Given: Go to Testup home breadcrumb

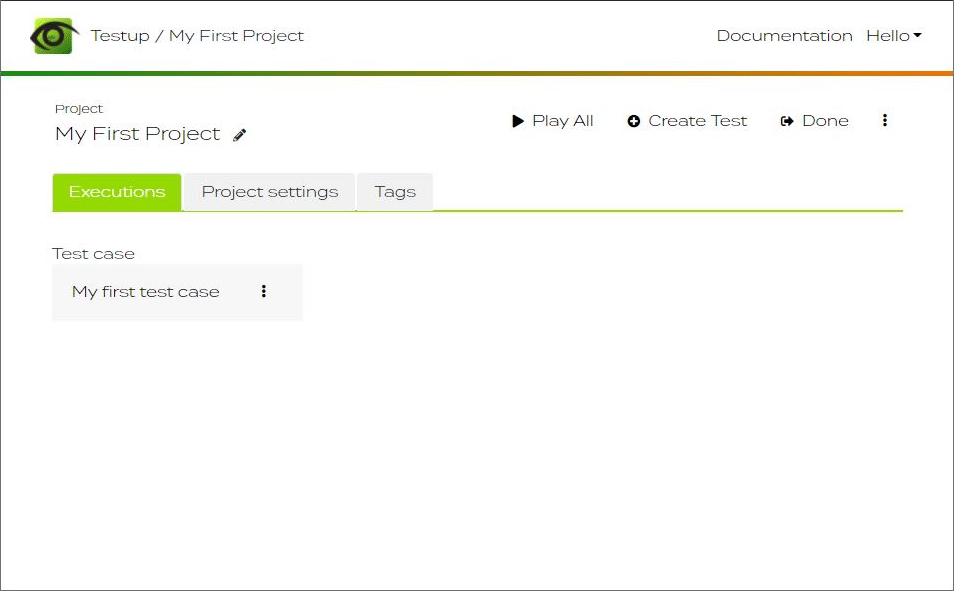Looking at the screenshot, I should (120, 36).
